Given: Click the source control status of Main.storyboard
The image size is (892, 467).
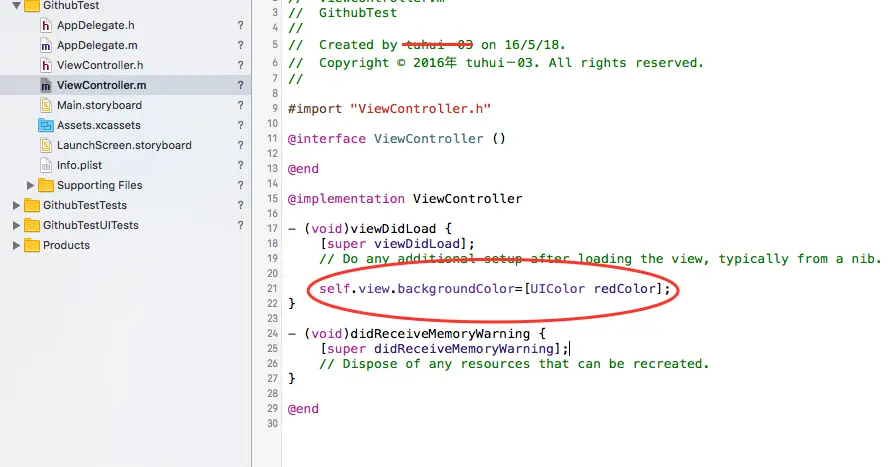Looking at the screenshot, I should tap(240, 105).
